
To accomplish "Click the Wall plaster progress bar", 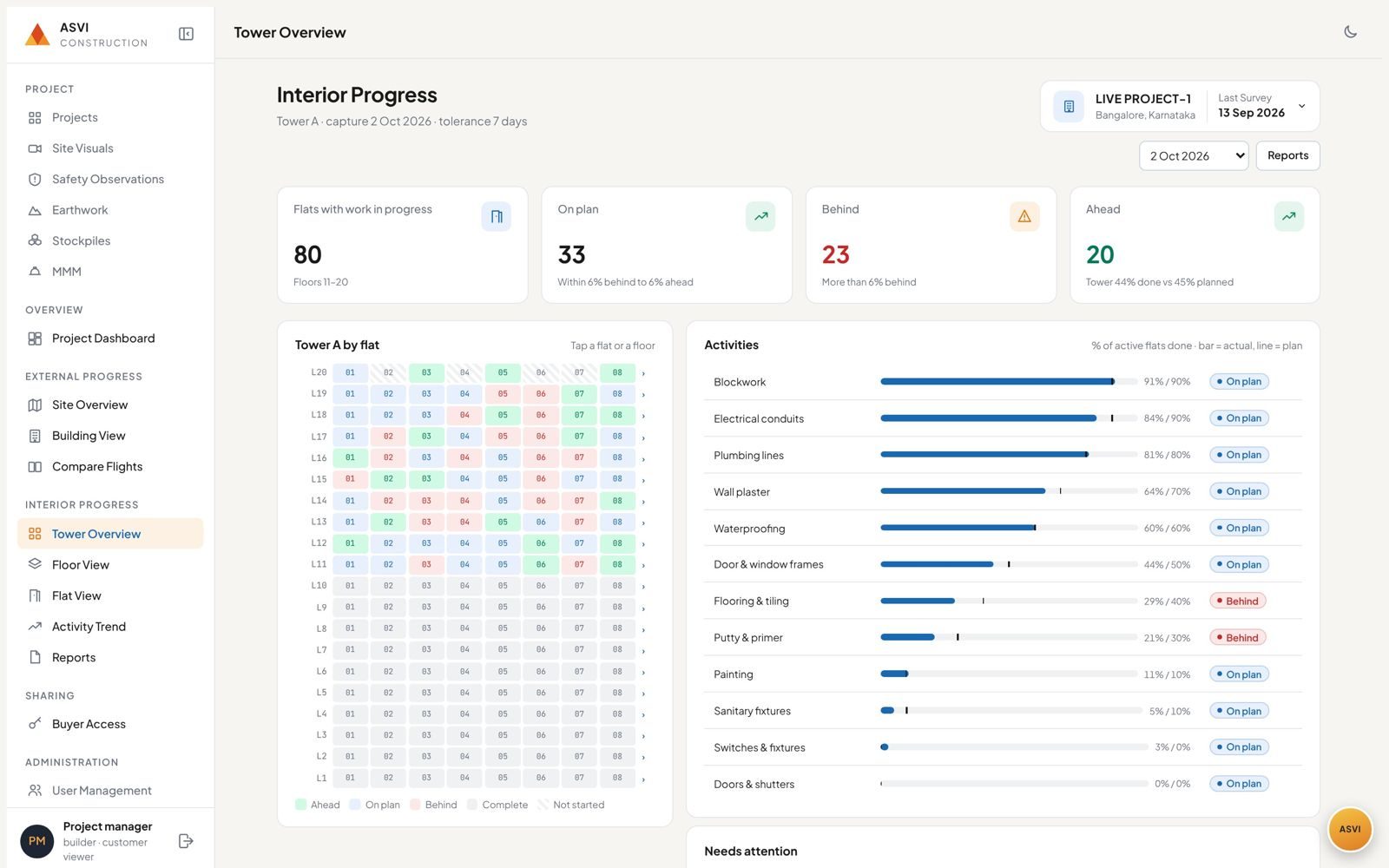I will coord(1009,491).
